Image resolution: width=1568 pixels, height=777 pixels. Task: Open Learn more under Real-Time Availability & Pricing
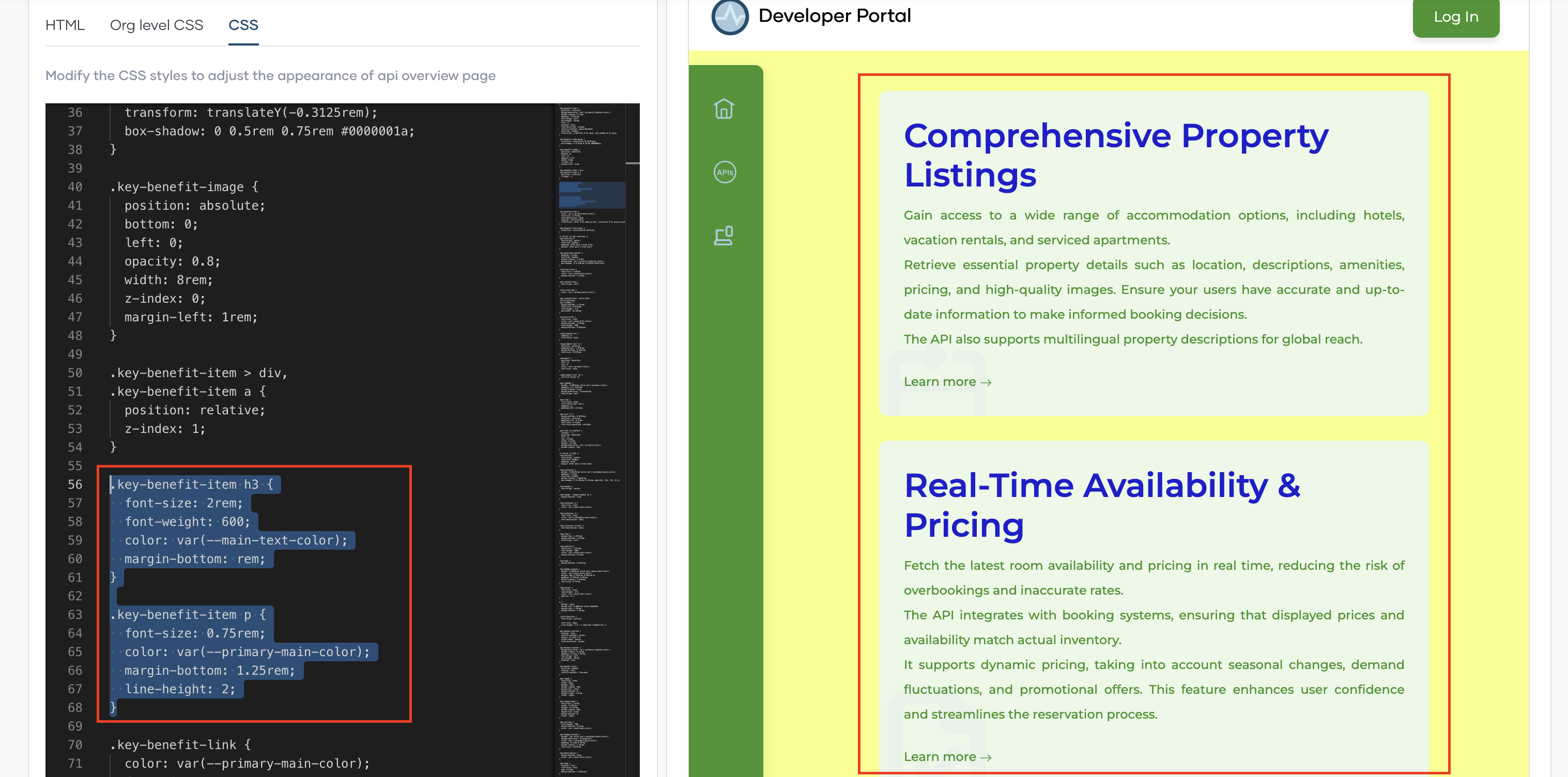click(939, 756)
